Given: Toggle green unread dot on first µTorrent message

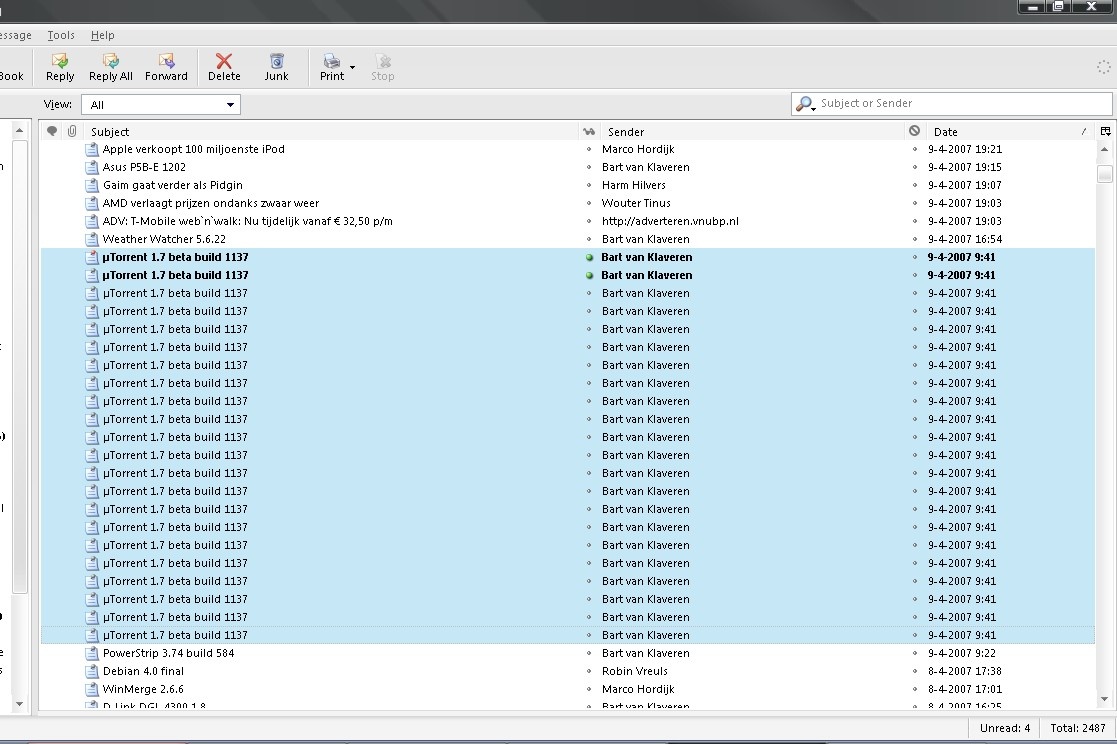Looking at the screenshot, I should (589, 257).
